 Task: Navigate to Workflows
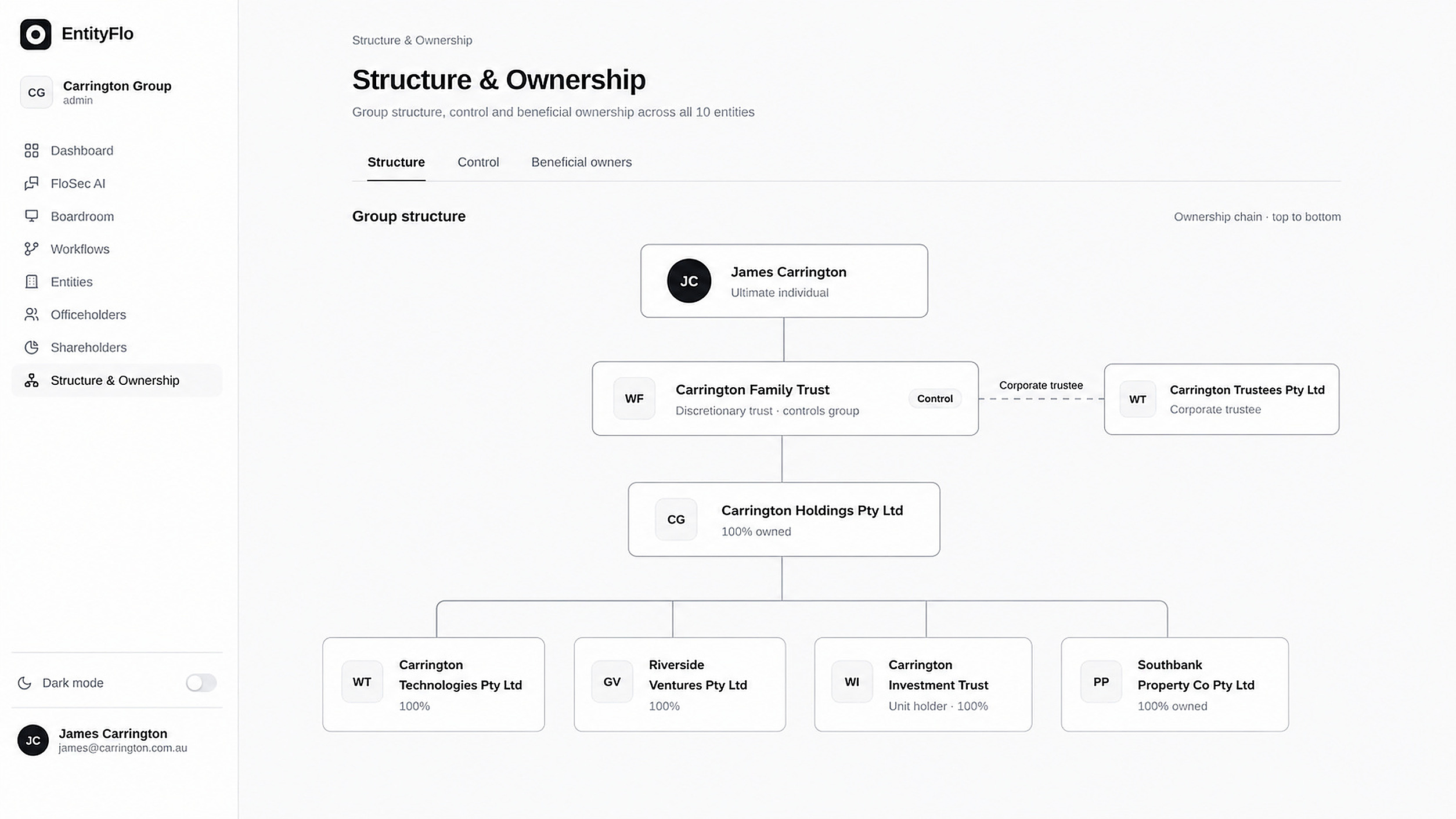pos(117,249)
